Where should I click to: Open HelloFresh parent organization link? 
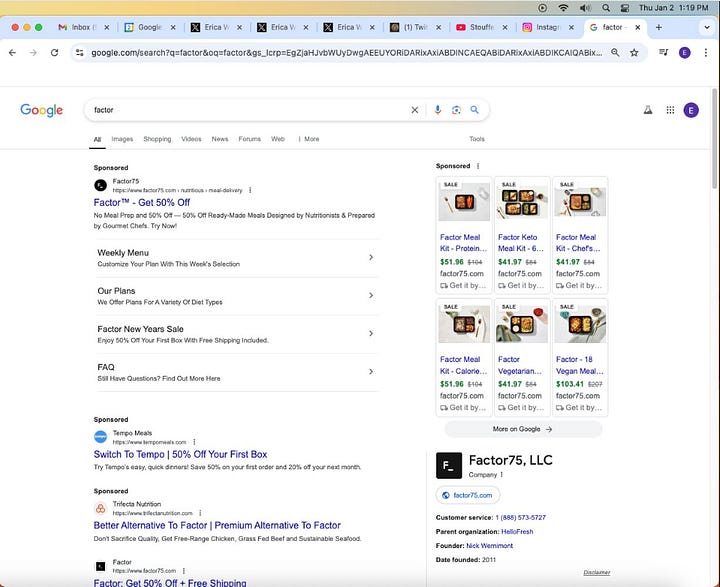(x=517, y=532)
